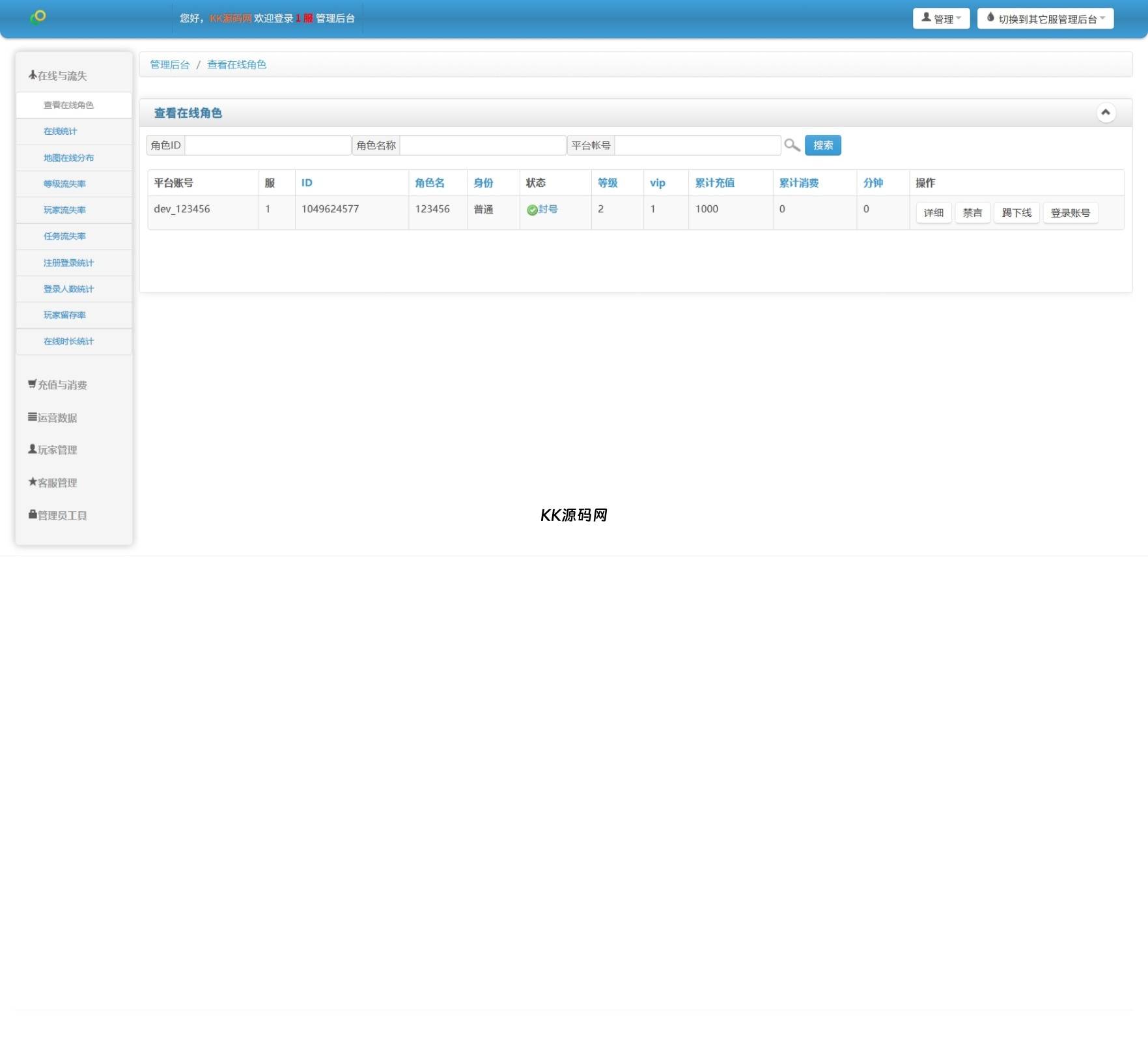Image resolution: width=1148 pixels, height=1055 pixels.
Task: Click the green logo icon in header
Action: [38, 17]
